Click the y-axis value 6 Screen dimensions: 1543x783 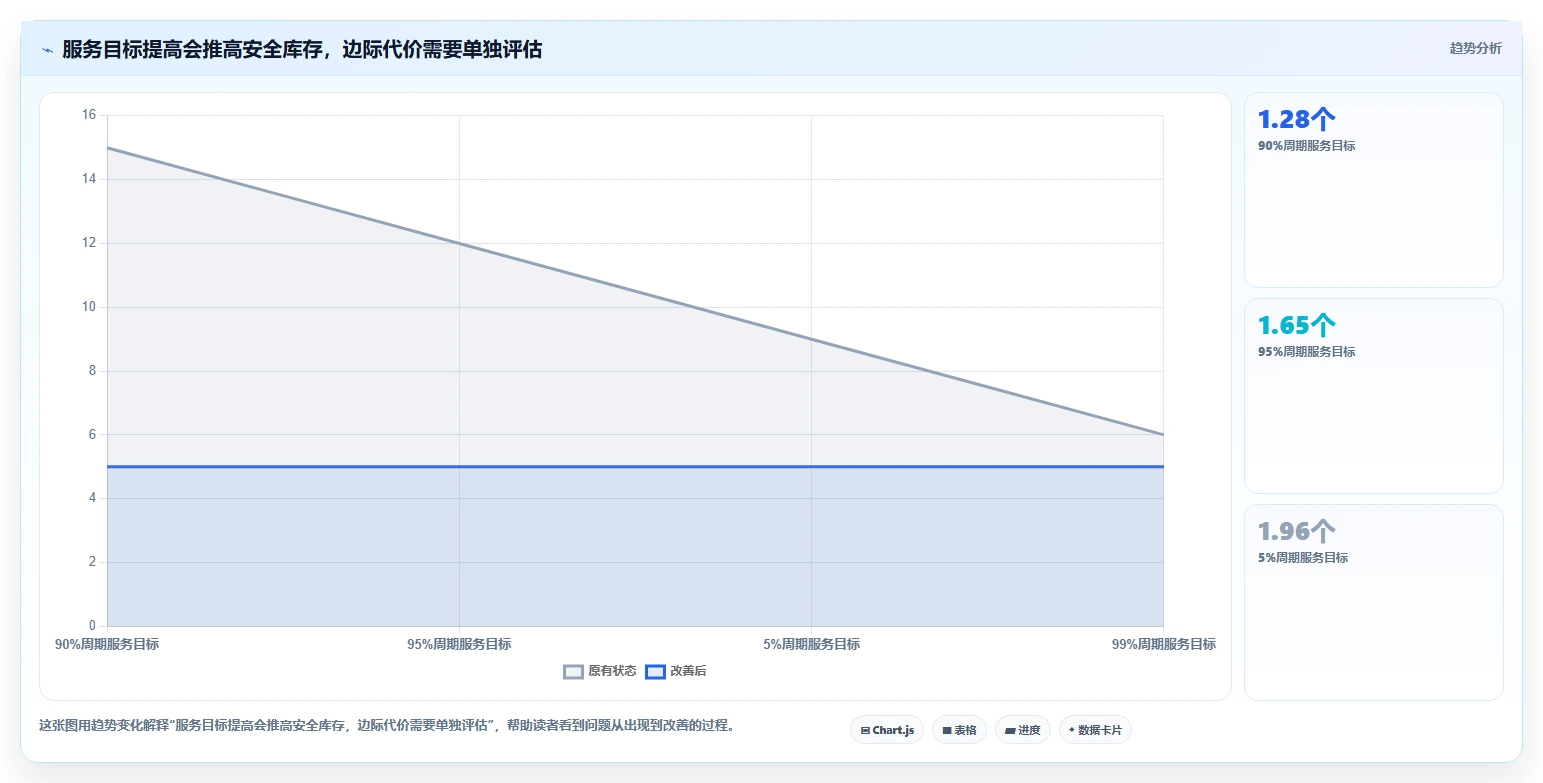[x=91, y=435]
